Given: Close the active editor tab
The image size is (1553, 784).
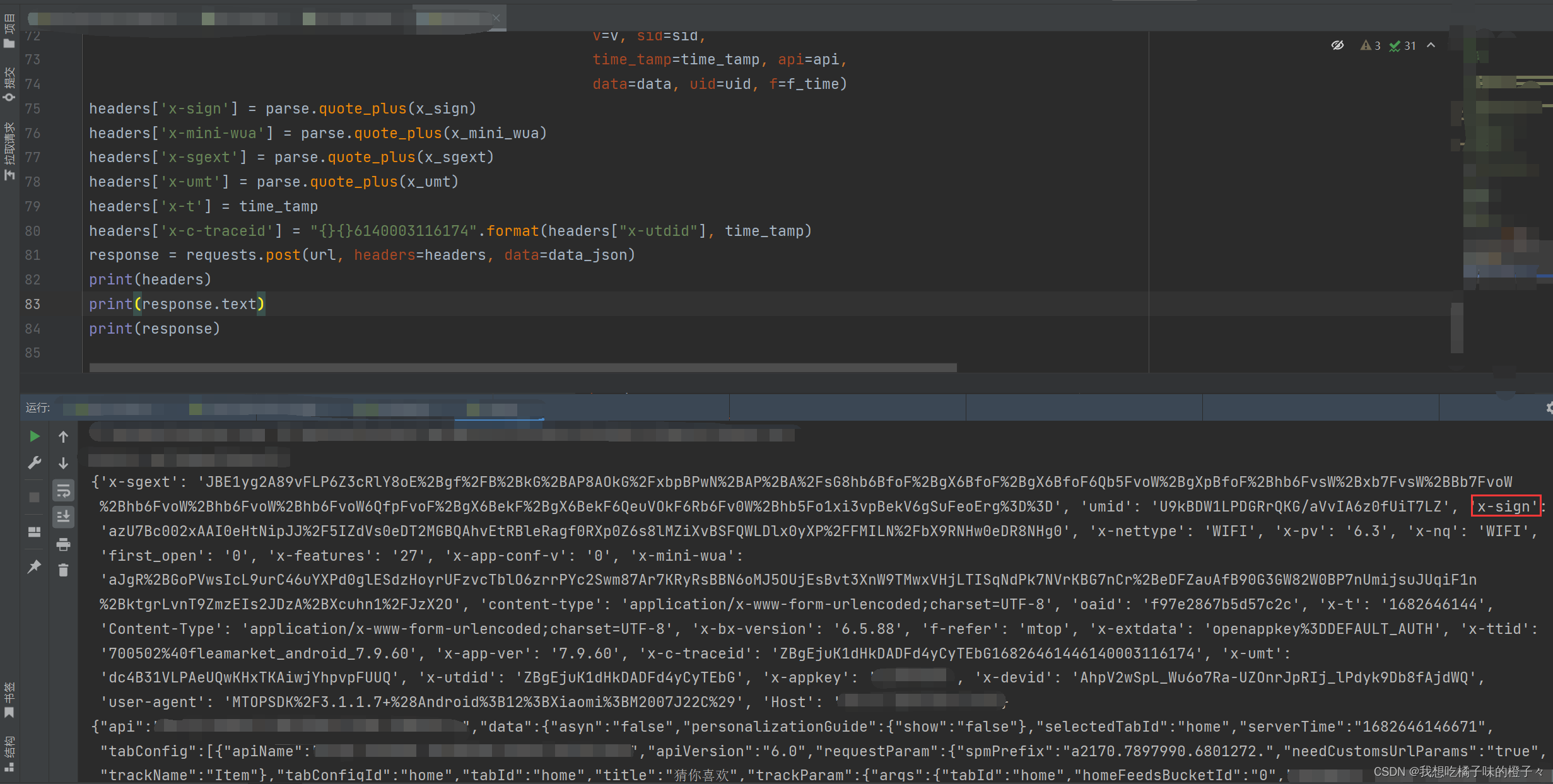Looking at the screenshot, I should pos(496,18).
